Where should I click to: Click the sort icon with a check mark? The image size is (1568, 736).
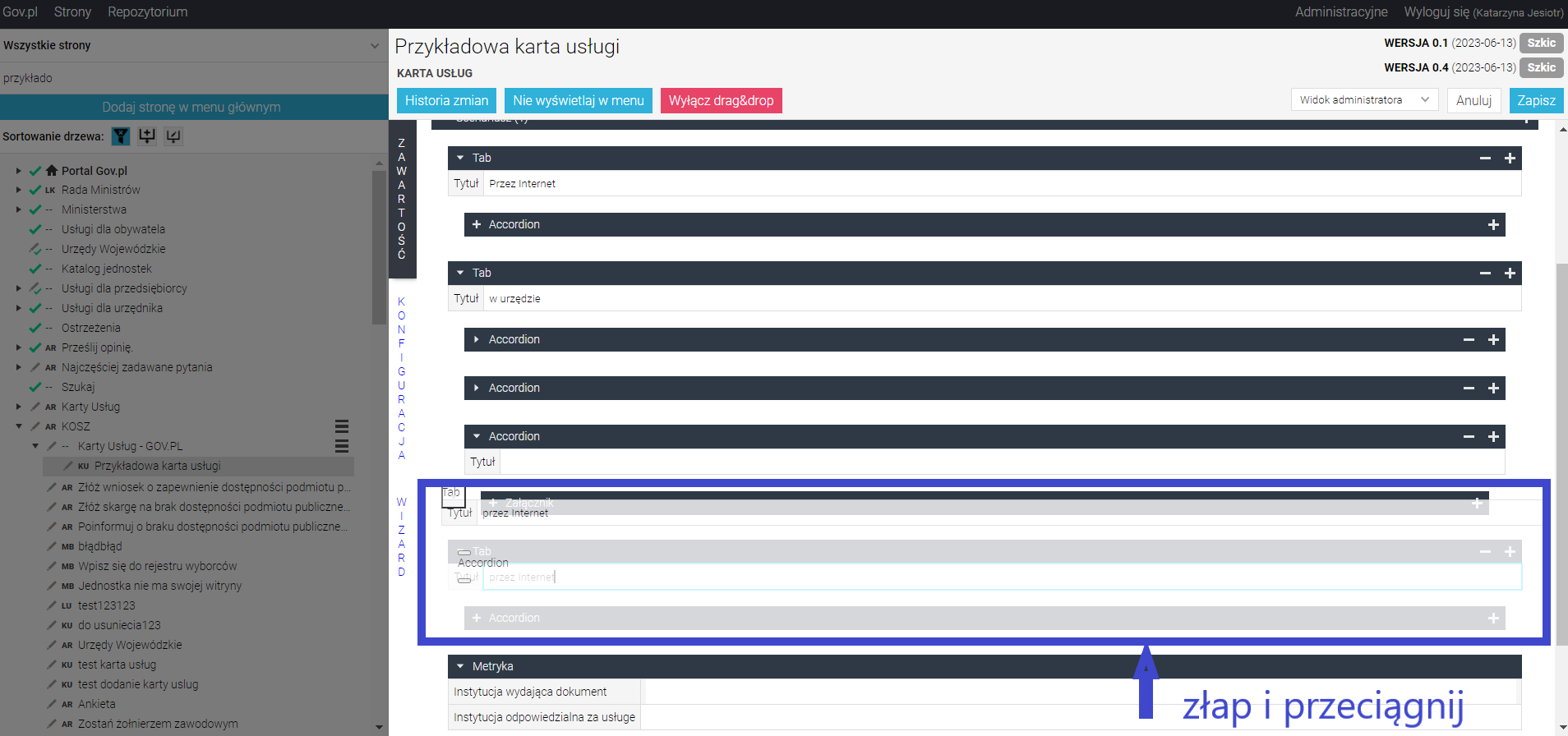point(173,136)
